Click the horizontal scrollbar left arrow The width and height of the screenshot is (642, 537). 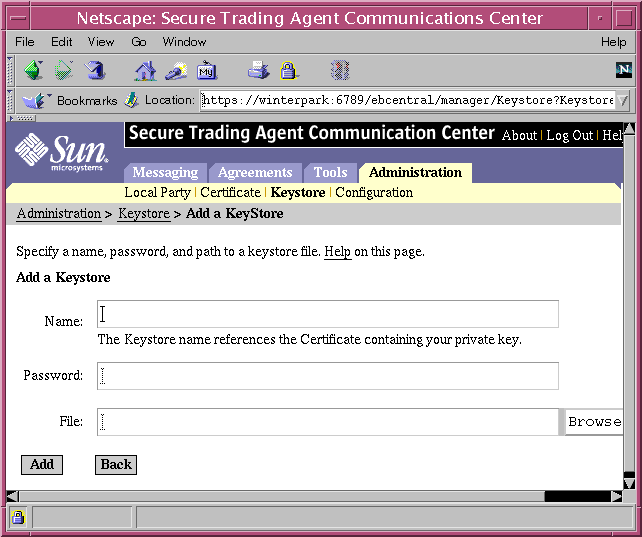click(12, 496)
